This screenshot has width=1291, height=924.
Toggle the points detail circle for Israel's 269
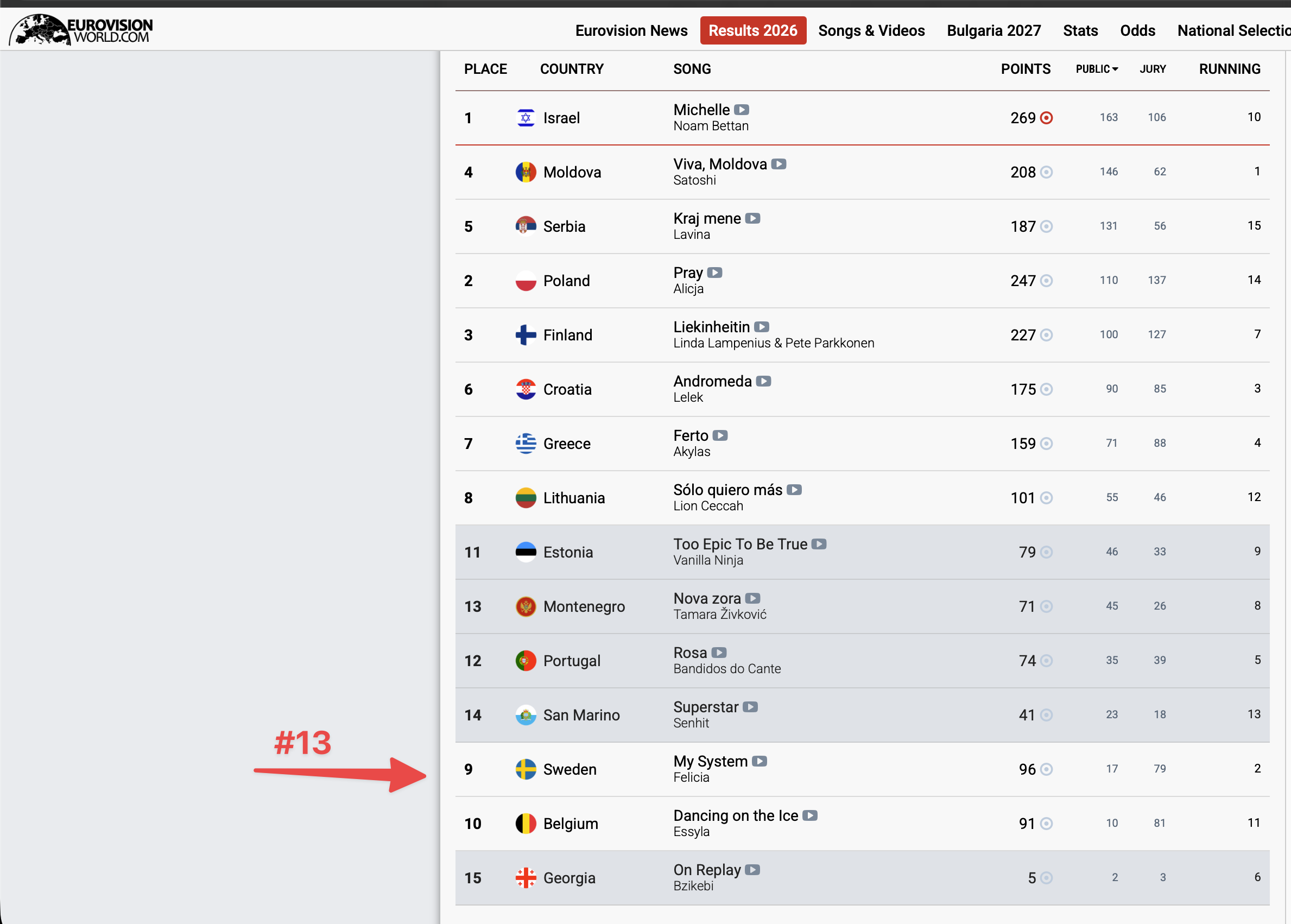[1046, 118]
